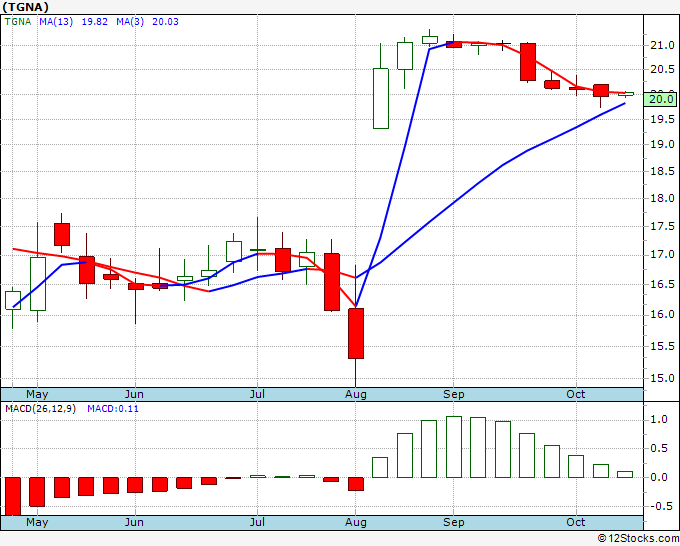Click Jul on the MACD time axis

pyautogui.click(x=257, y=523)
